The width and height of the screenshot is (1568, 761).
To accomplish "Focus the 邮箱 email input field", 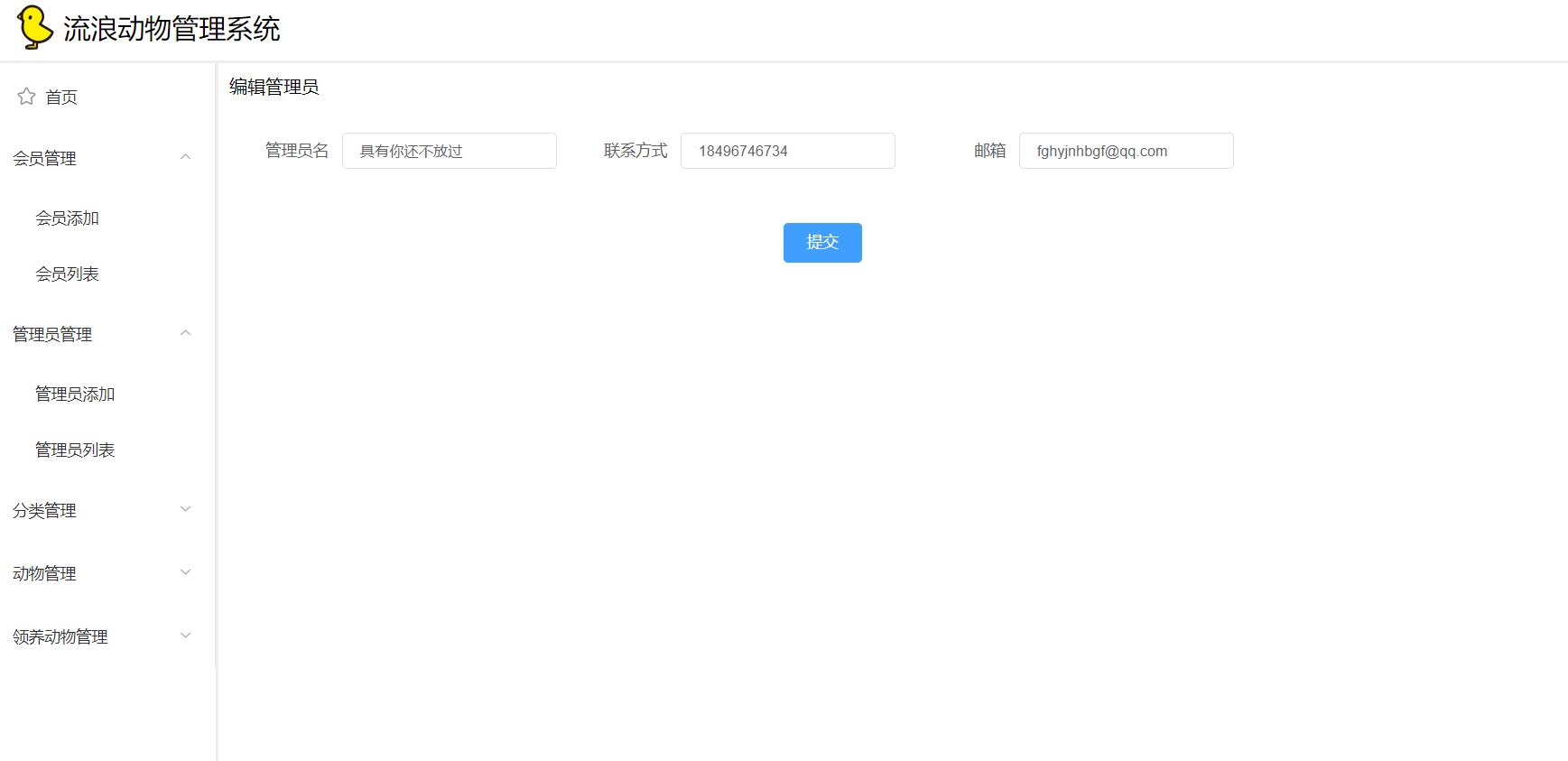I will 1127,151.
